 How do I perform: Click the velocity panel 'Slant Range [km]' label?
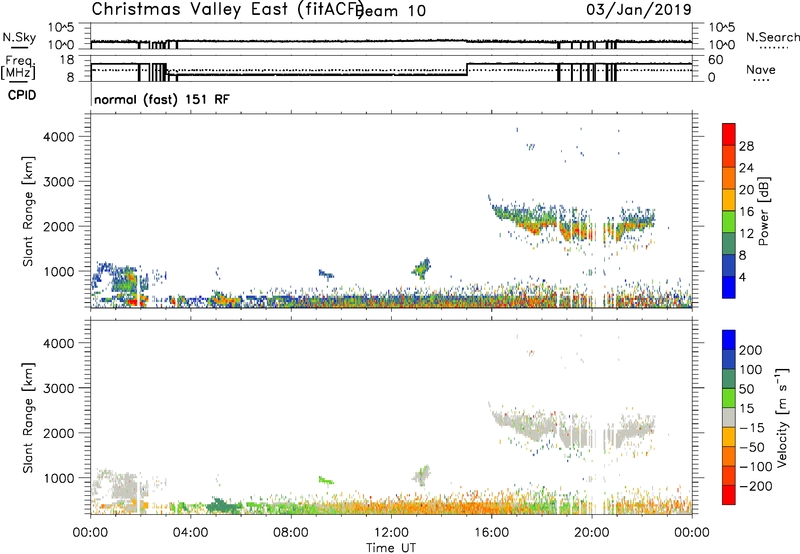pyautogui.click(x=28, y=417)
